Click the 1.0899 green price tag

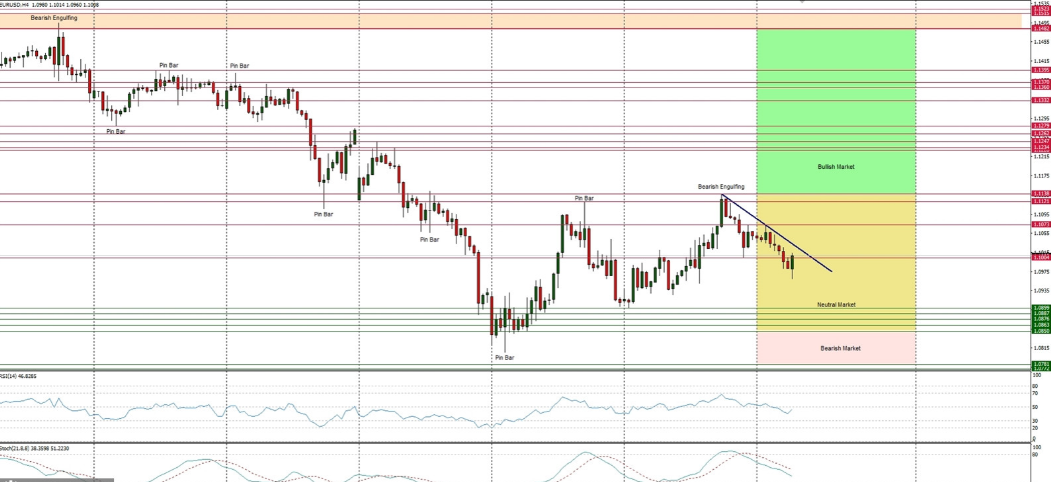click(x=1040, y=307)
